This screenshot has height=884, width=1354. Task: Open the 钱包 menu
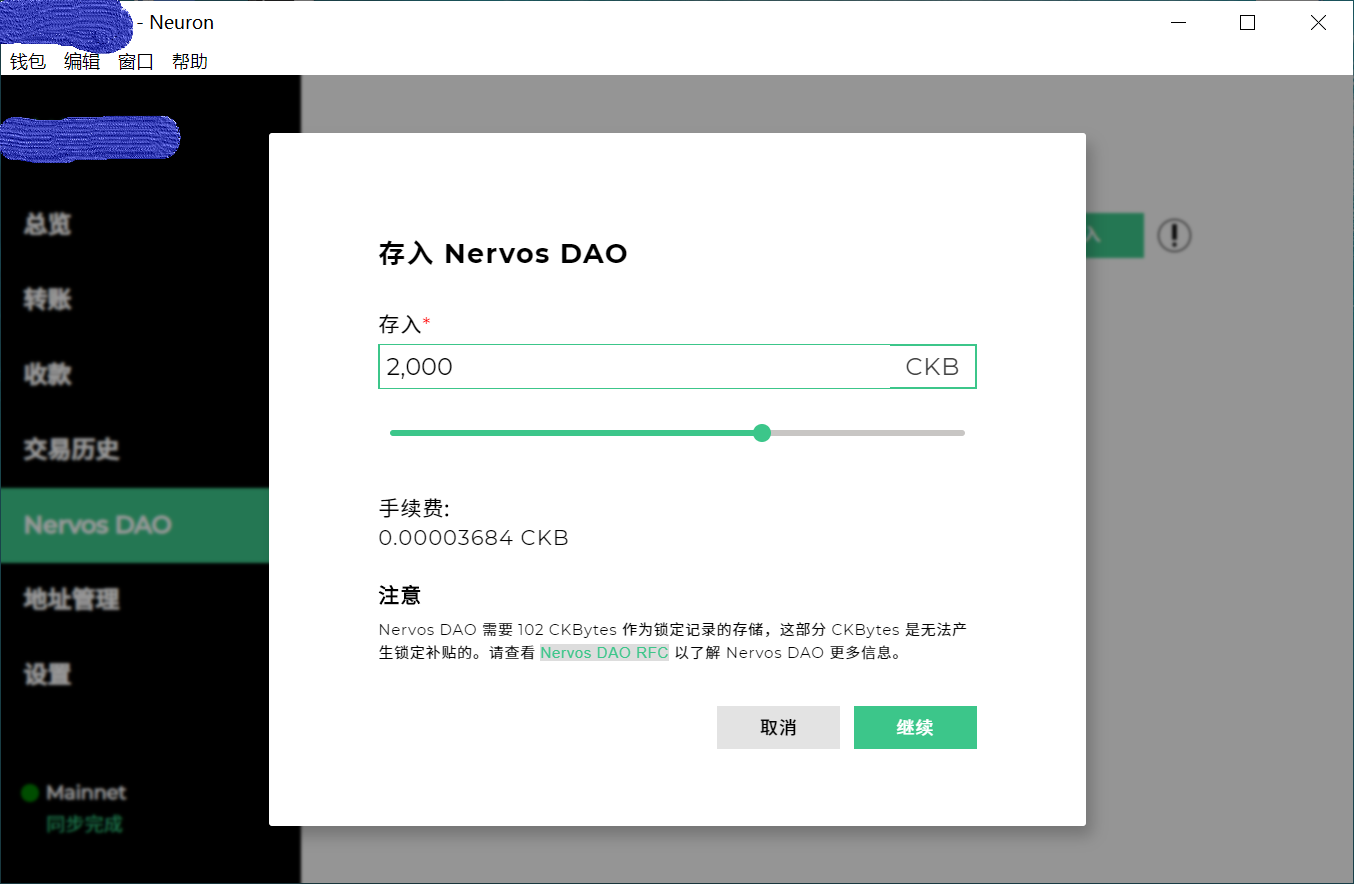tap(28, 61)
